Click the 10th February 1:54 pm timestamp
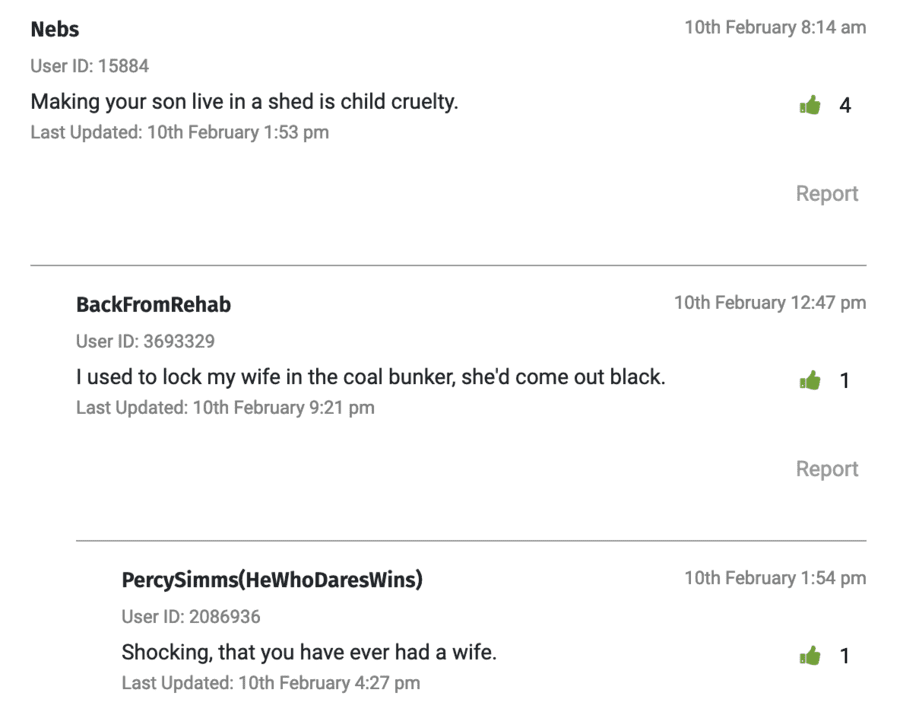Viewport: 900px width, 715px height. tap(775, 578)
